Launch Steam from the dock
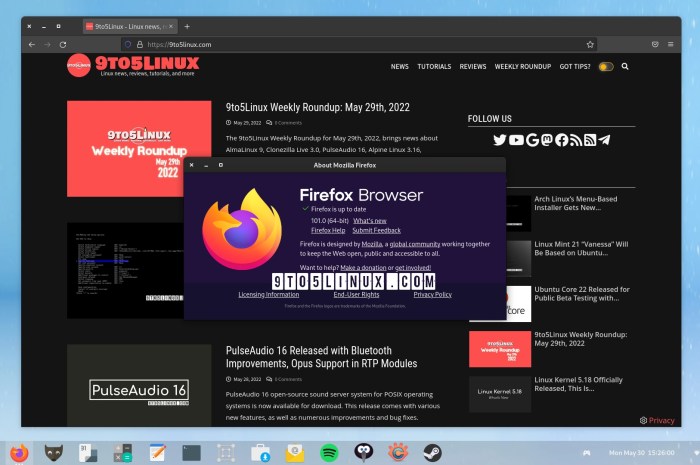The image size is (700, 465). pyautogui.click(x=432, y=453)
